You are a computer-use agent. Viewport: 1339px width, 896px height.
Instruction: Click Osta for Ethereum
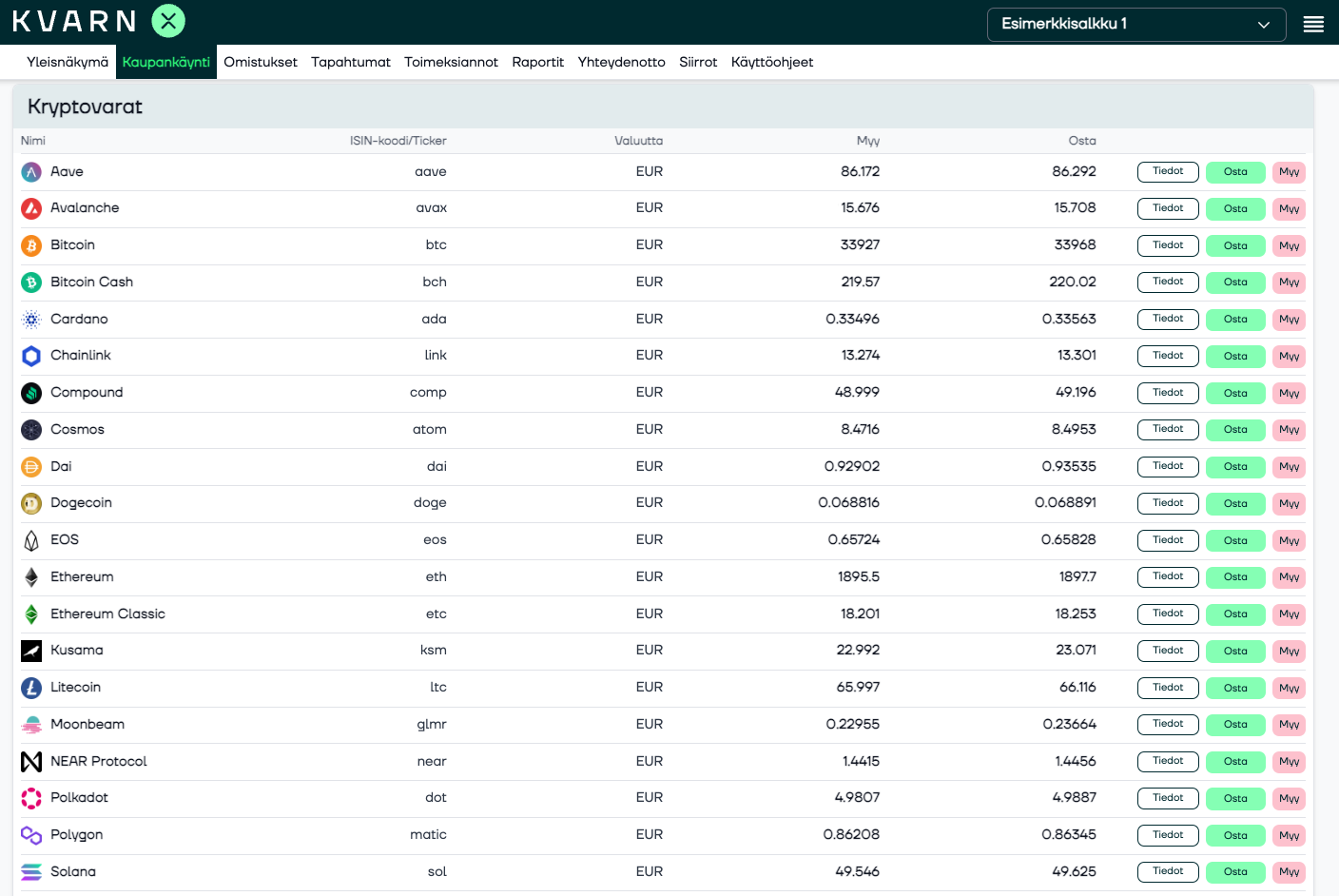tap(1235, 577)
